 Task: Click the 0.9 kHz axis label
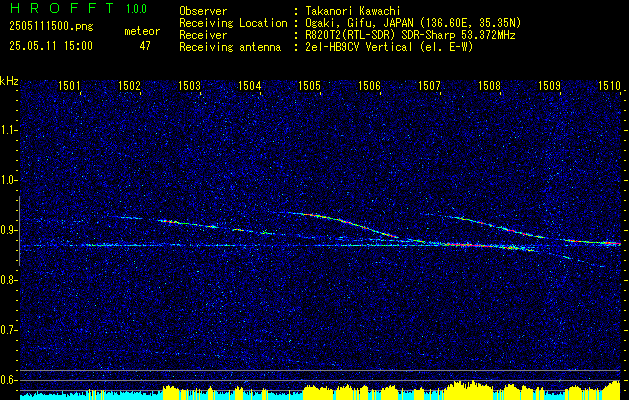8,230
